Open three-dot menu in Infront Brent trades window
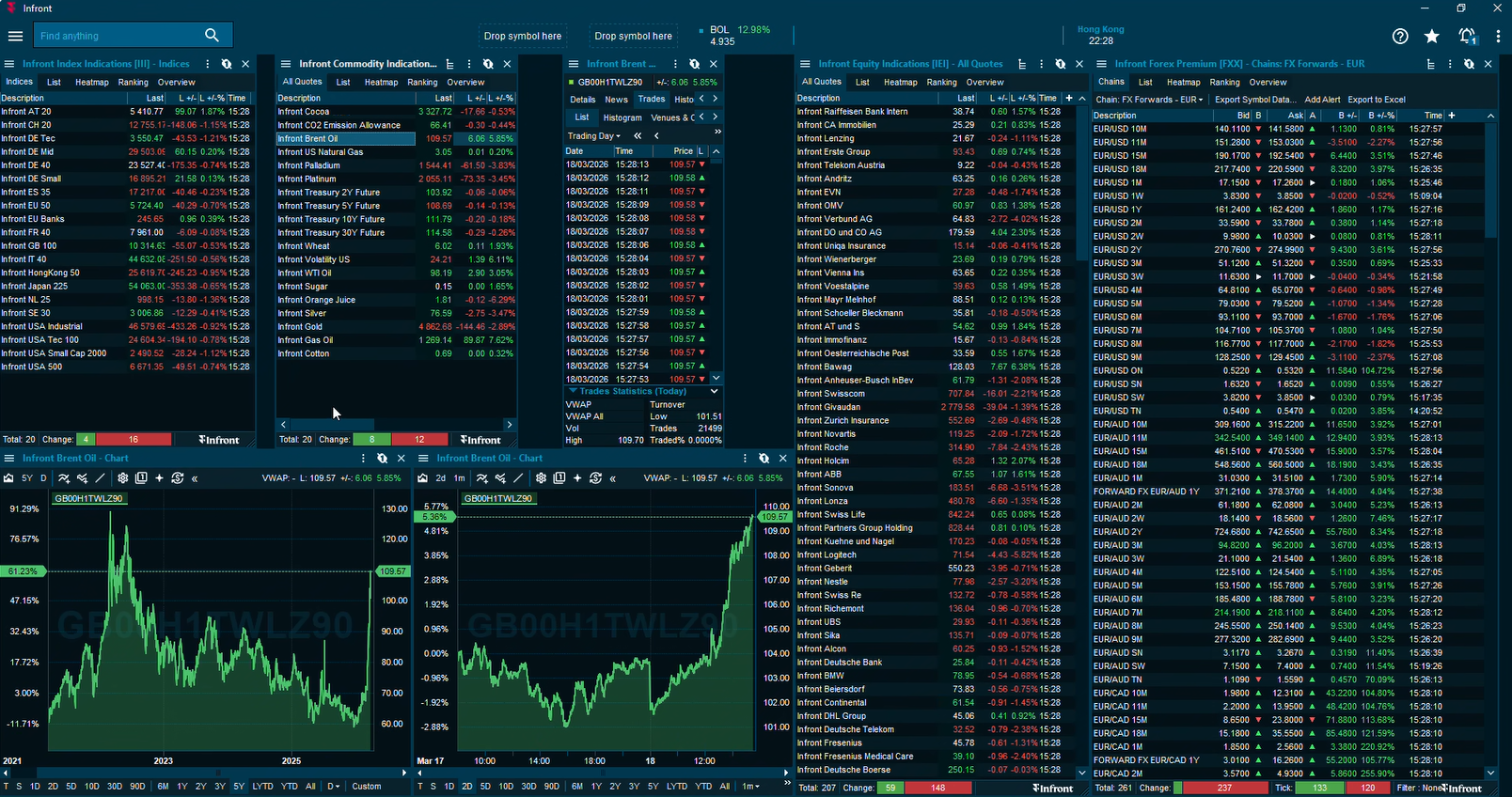Viewport: 1512px width, 797px height. click(x=676, y=64)
